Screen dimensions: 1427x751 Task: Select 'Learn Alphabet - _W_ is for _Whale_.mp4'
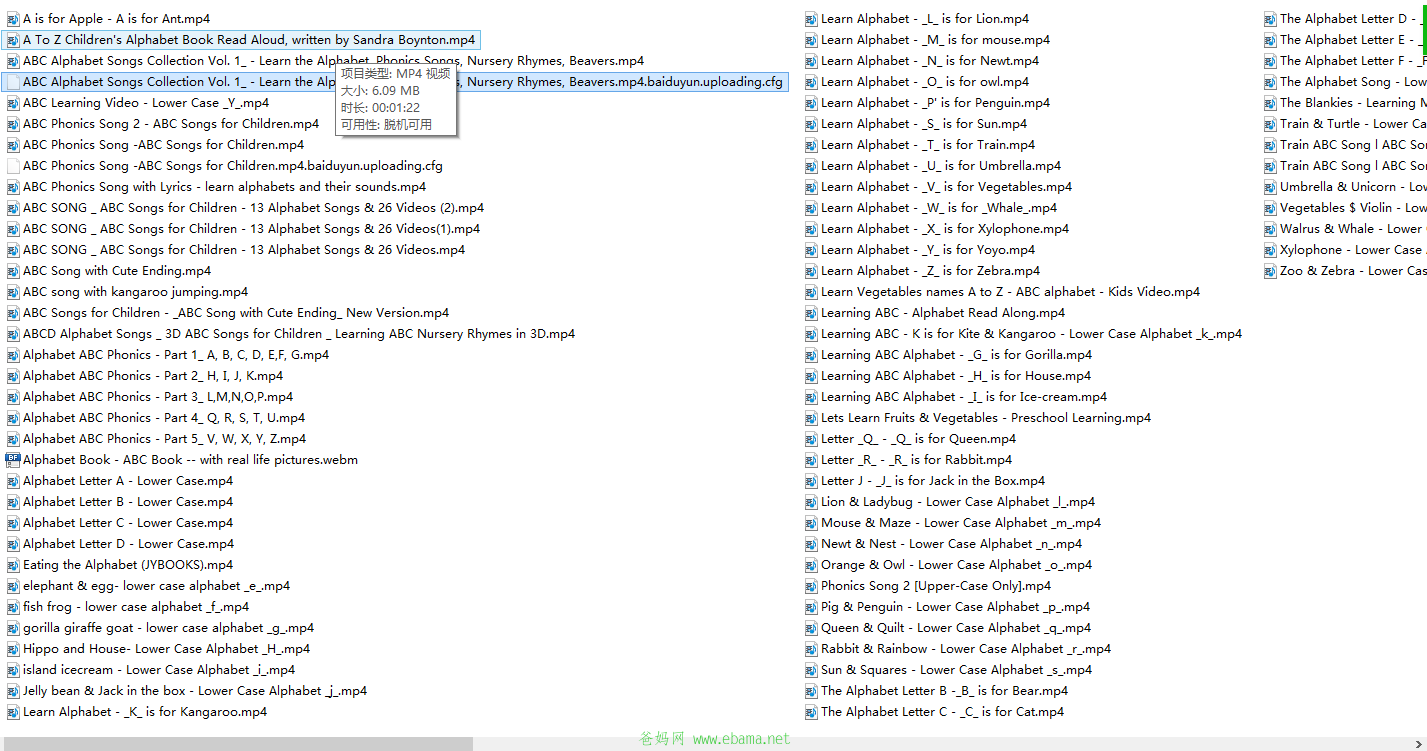point(939,208)
